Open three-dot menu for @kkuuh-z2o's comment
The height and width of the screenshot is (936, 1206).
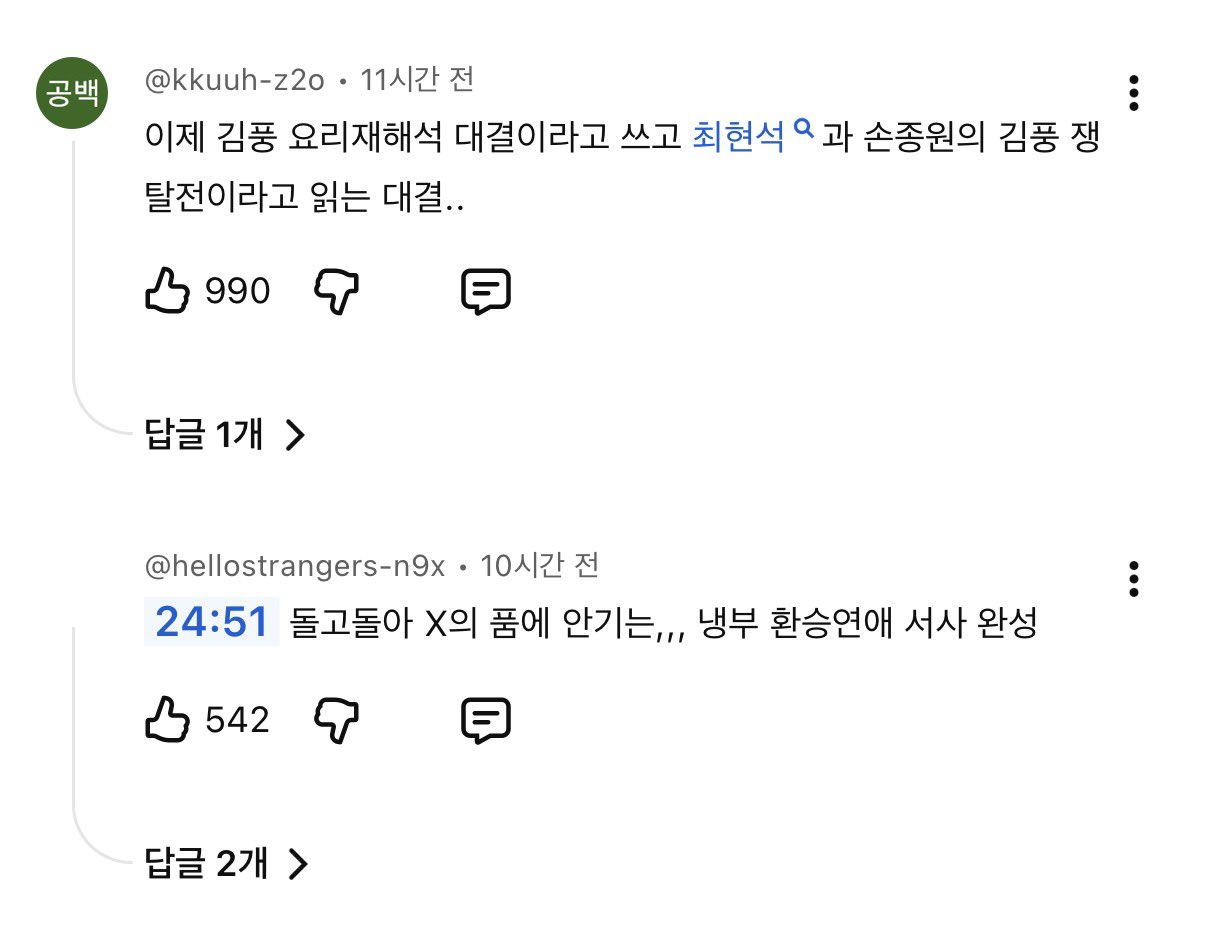[1133, 93]
